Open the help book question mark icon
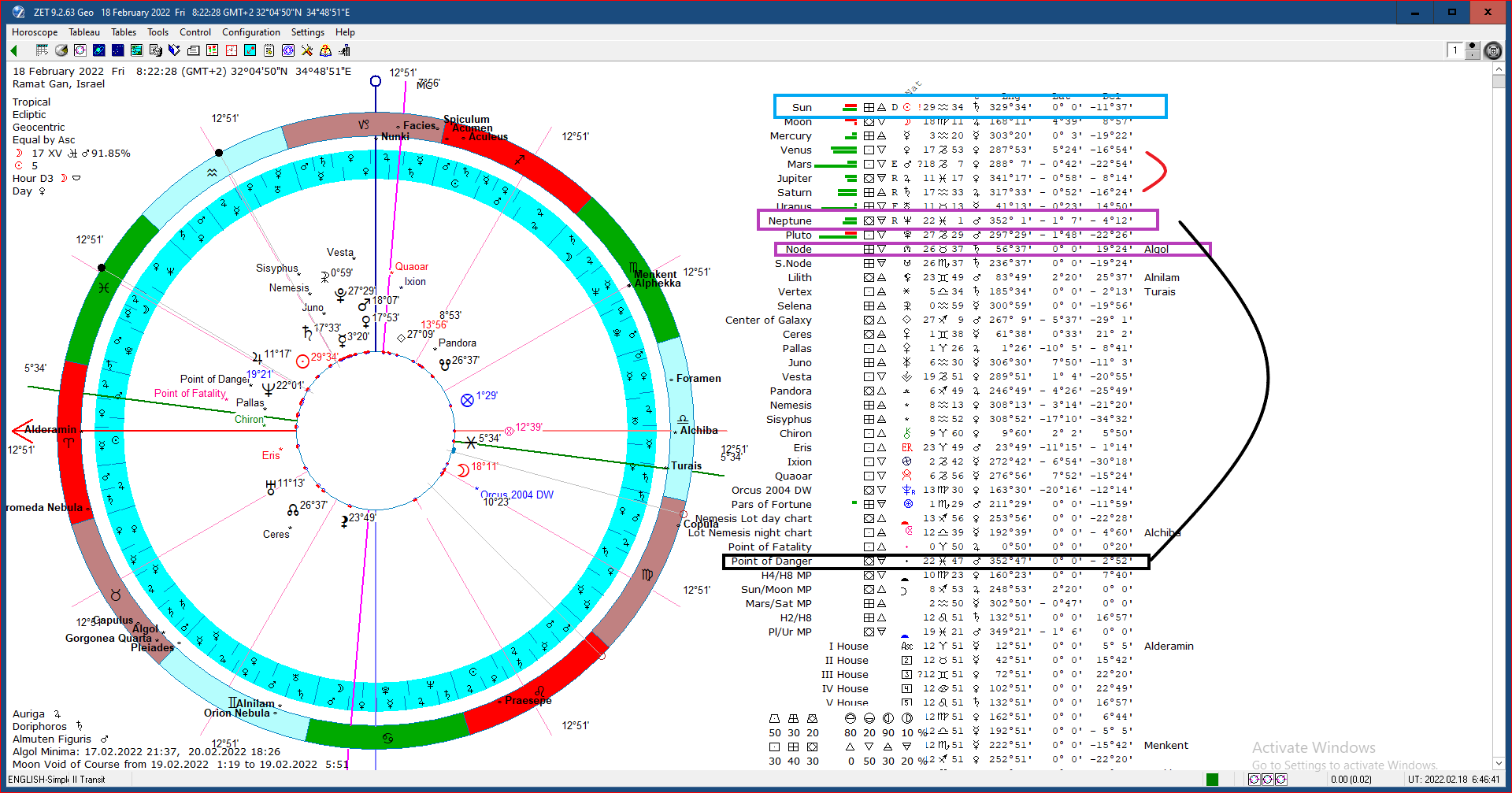 (x=326, y=50)
